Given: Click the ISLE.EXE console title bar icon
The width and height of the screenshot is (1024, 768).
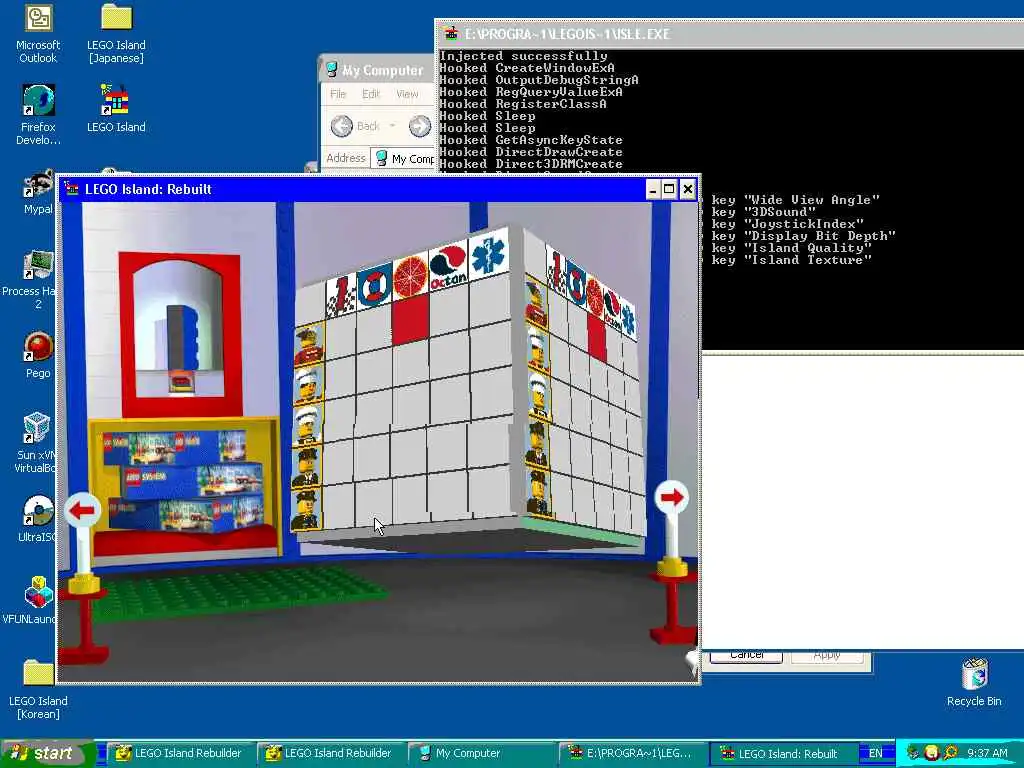Looking at the screenshot, I should [450, 33].
